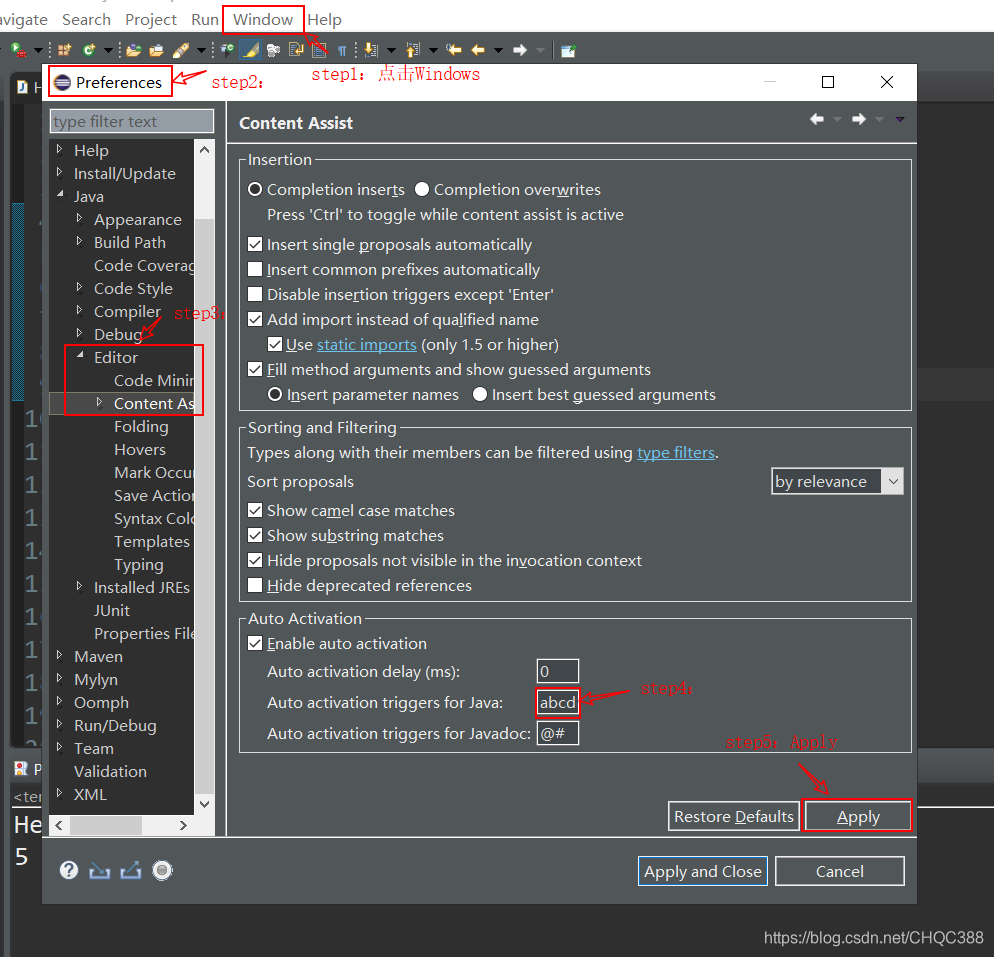Open Sort proposals by relevance dropdown

coord(837,482)
